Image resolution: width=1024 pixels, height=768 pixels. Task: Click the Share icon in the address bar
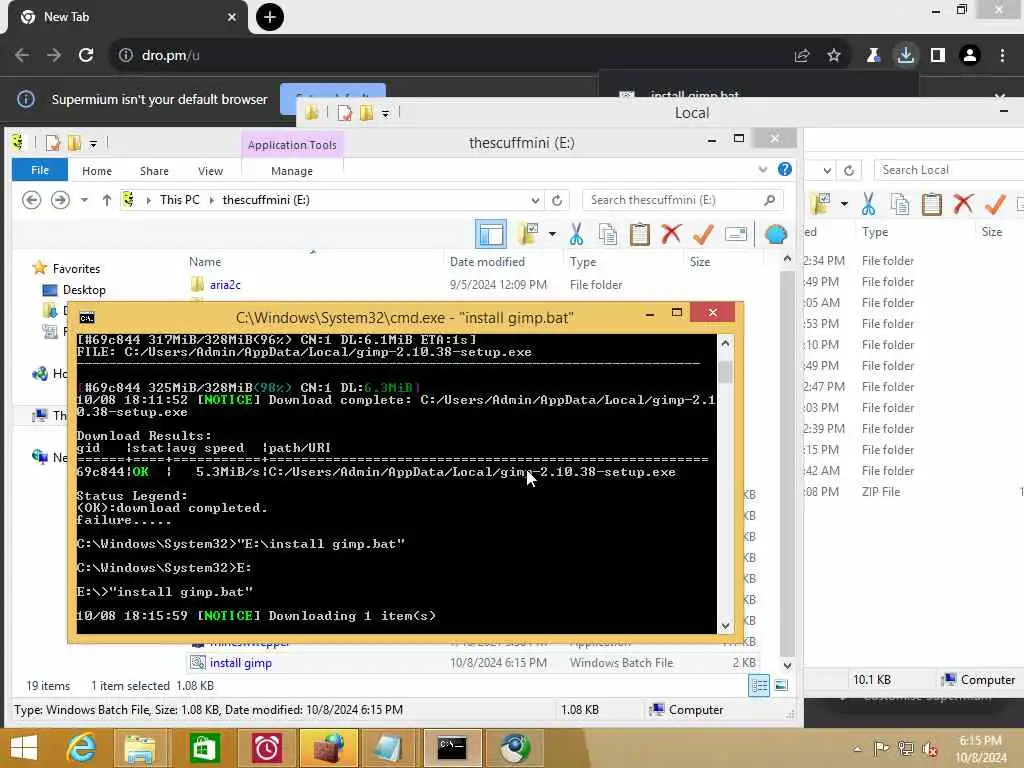click(x=802, y=55)
